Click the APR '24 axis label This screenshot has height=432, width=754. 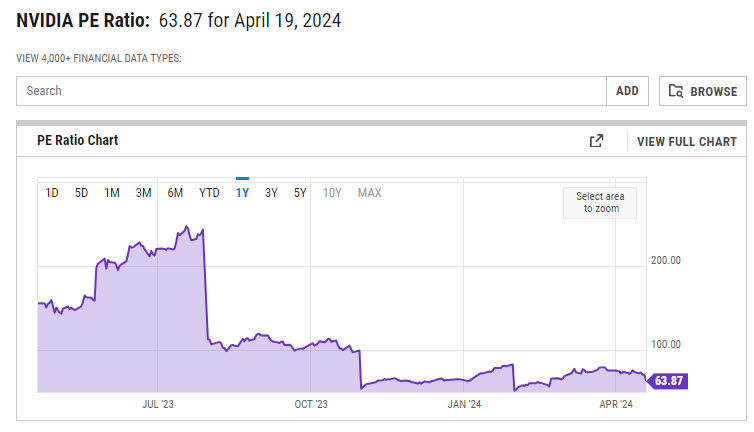616,404
